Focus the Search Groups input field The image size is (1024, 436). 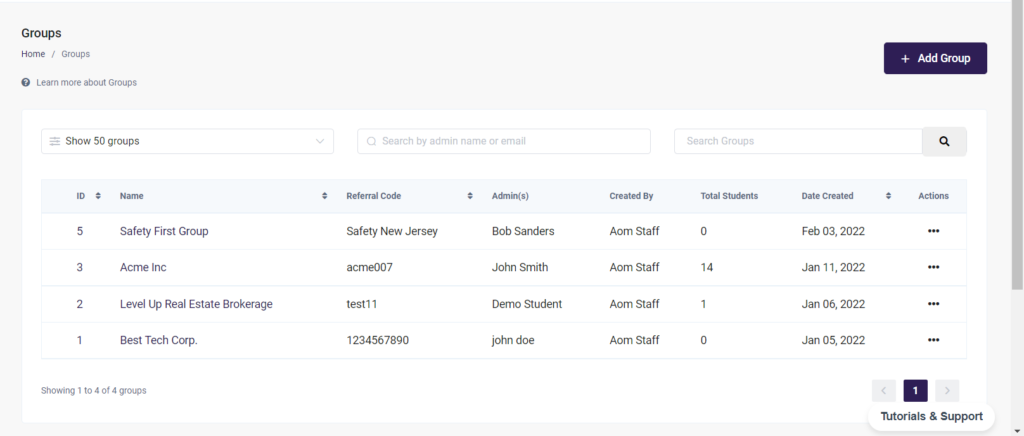click(797, 141)
